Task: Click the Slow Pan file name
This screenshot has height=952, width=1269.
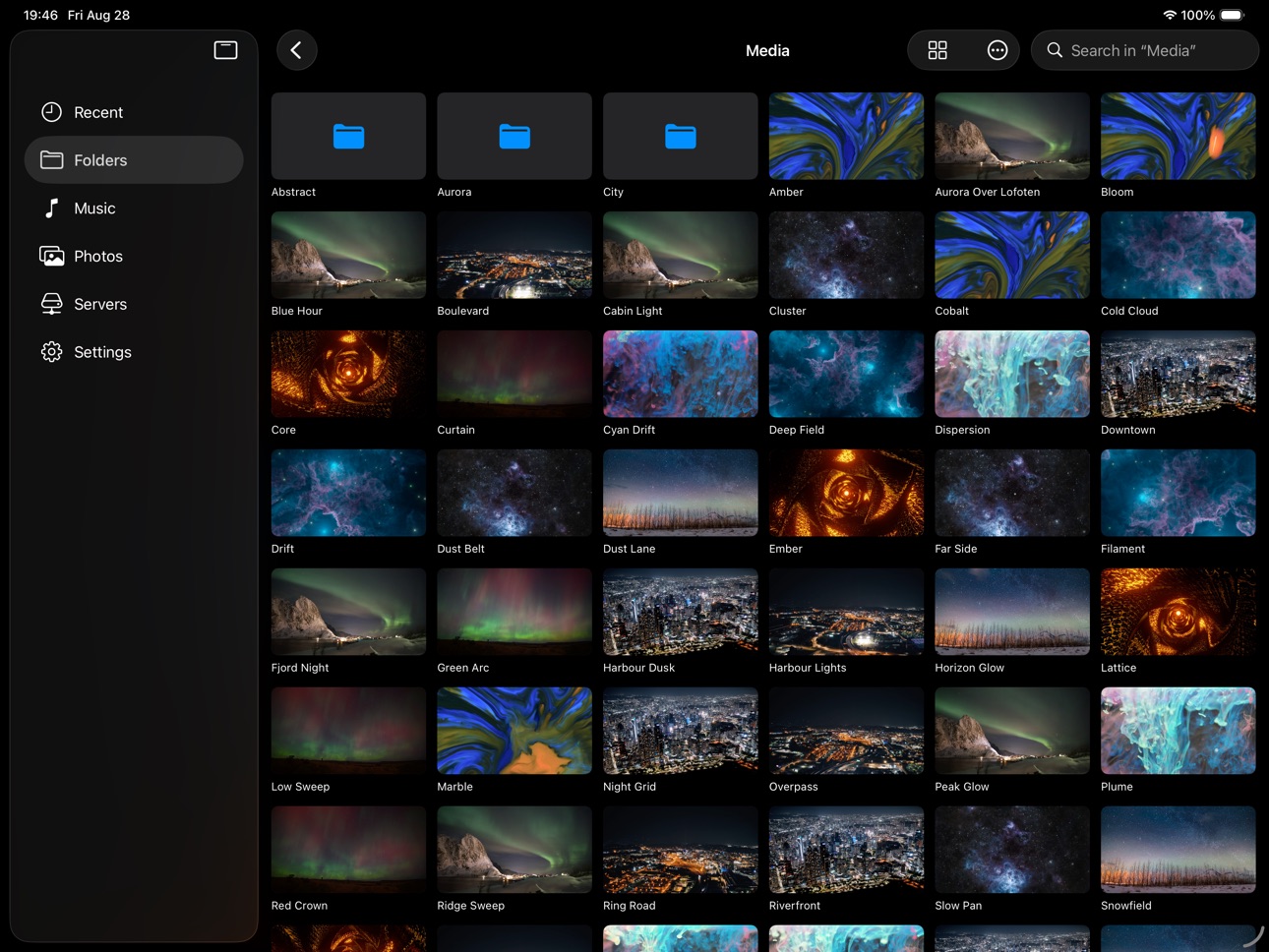Action: [958, 906]
